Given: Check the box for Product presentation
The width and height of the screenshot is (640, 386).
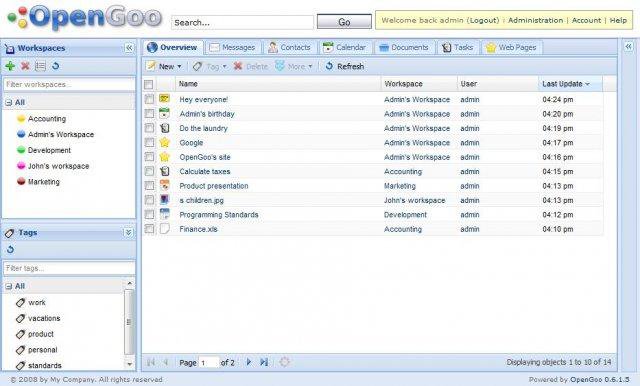Looking at the screenshot, I should 149,185.
